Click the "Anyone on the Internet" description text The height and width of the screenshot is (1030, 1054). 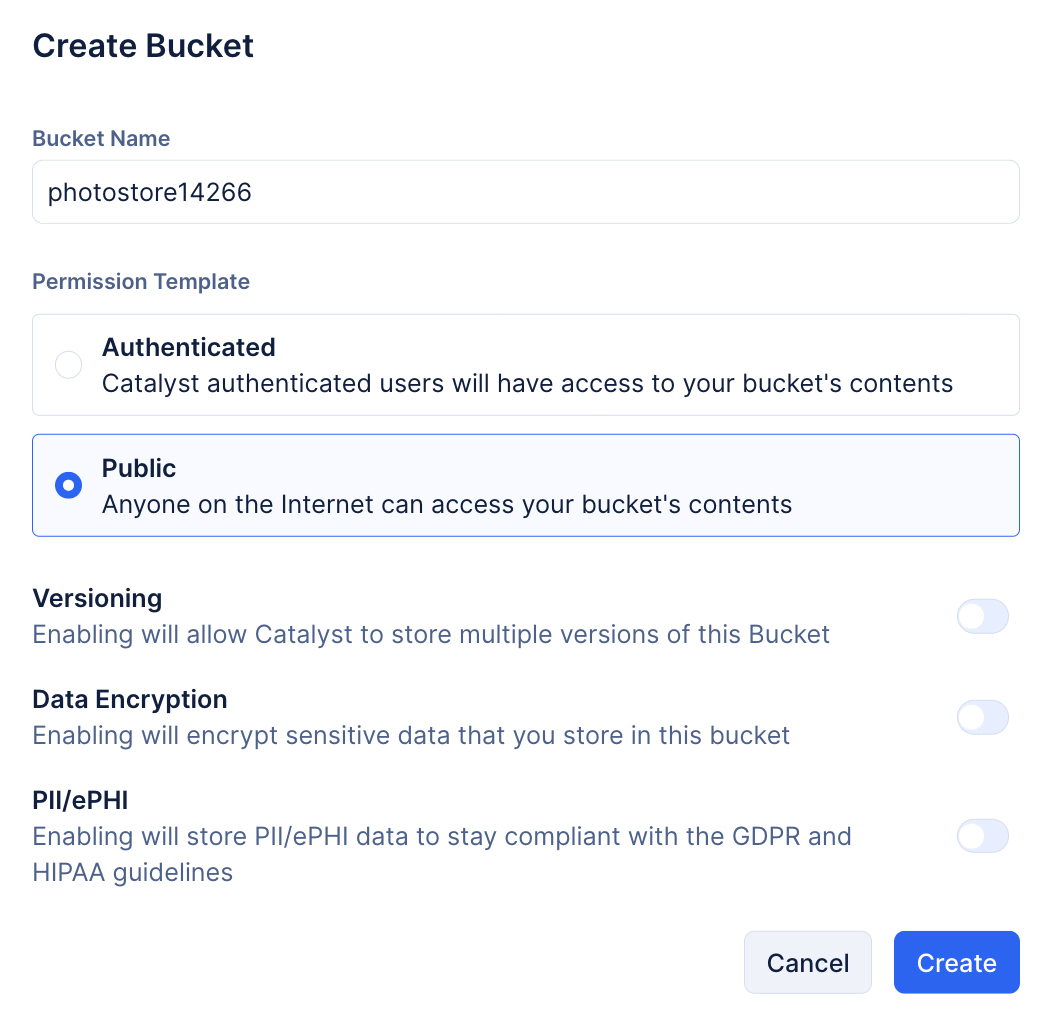click(447, 504)
